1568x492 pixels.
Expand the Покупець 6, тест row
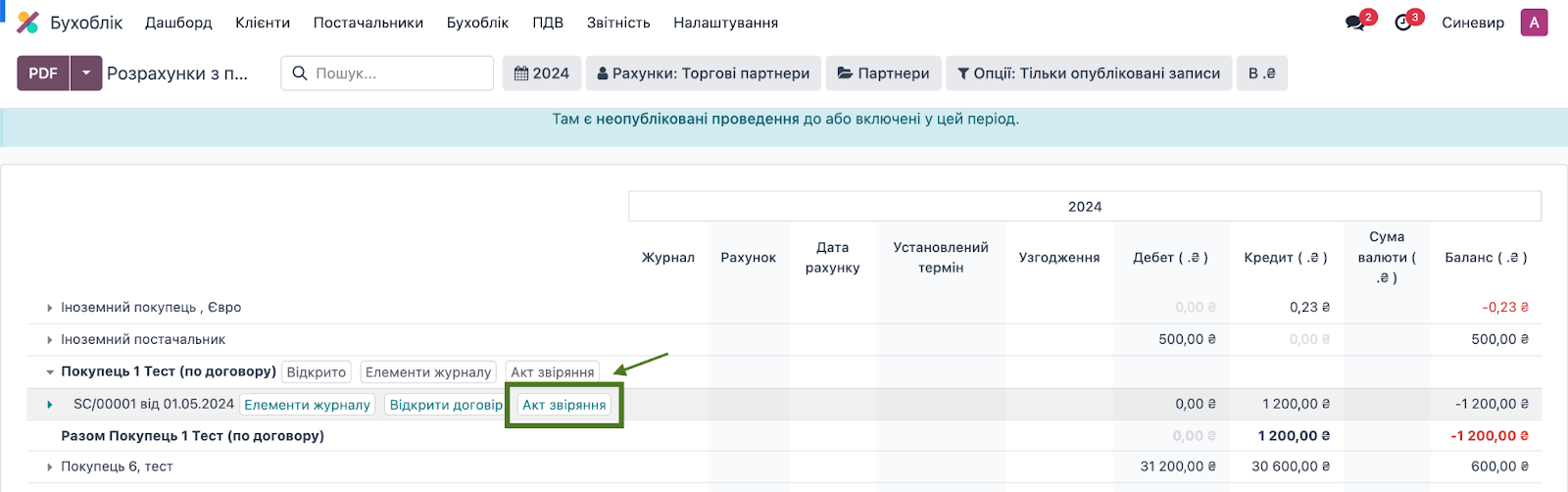[x=50, y=467]
